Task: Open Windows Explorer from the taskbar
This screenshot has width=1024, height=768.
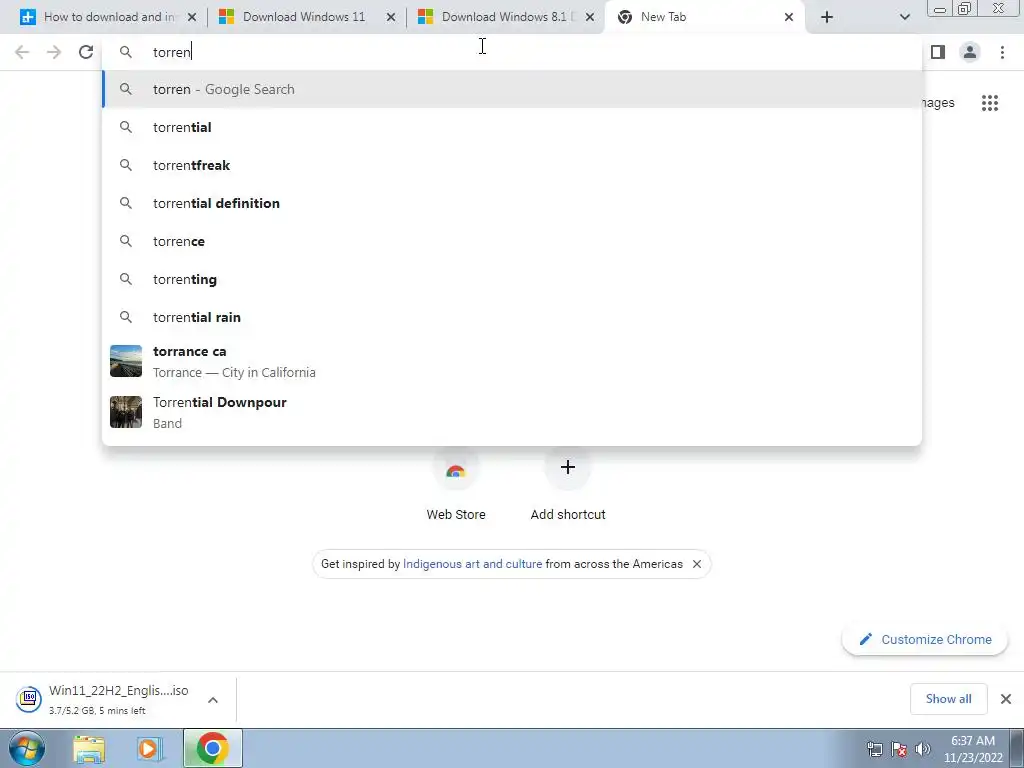Action: pos(89,749)
